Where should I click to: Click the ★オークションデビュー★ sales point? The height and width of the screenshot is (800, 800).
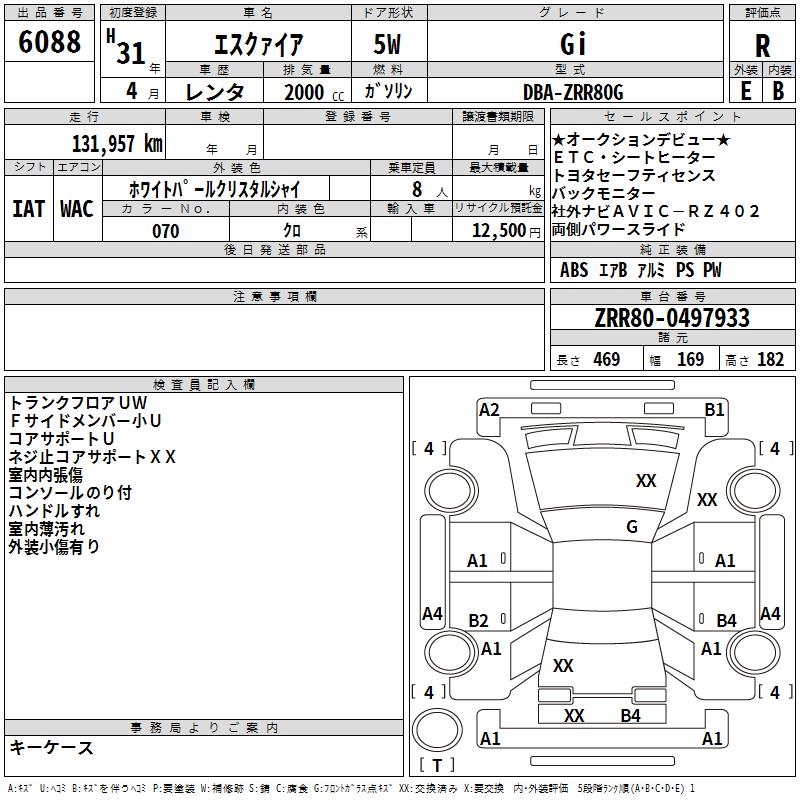tap(641, 139)
